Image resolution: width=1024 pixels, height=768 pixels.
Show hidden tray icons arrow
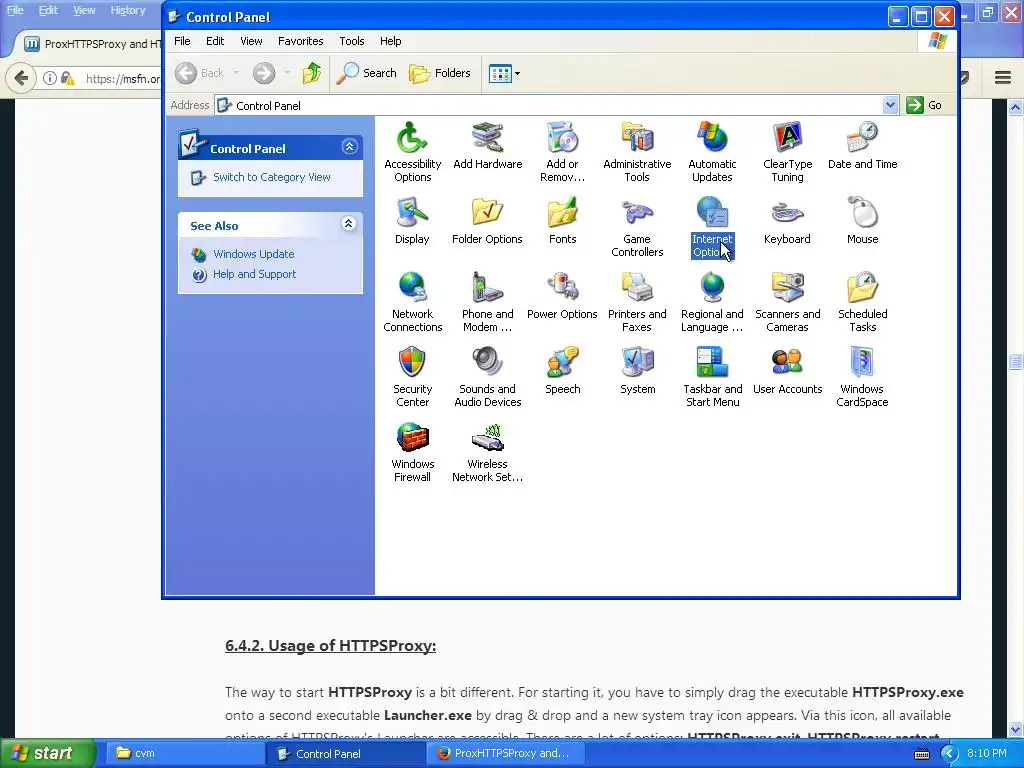pos(948,754)
